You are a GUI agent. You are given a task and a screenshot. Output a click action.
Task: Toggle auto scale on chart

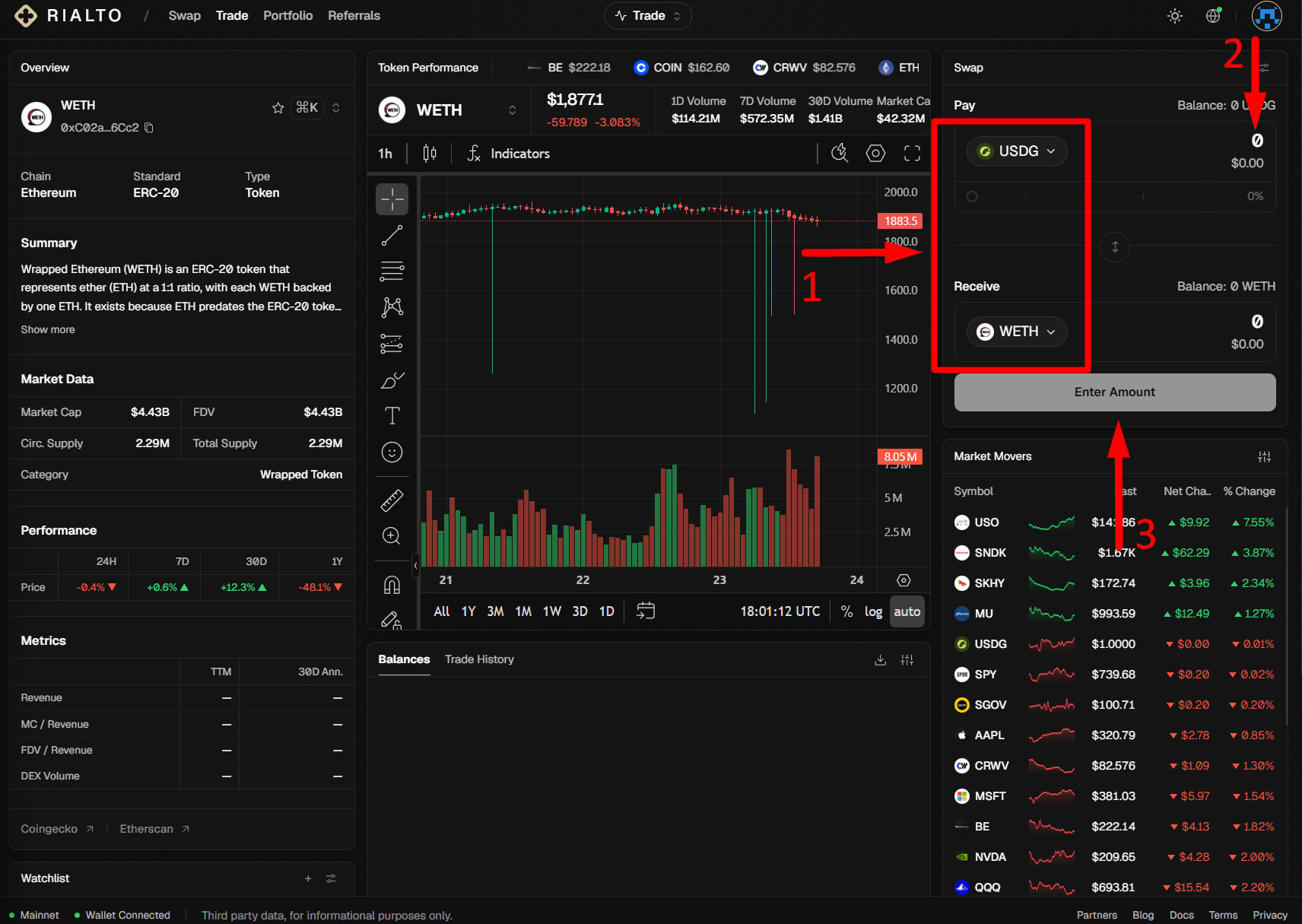tap(907, 611)
